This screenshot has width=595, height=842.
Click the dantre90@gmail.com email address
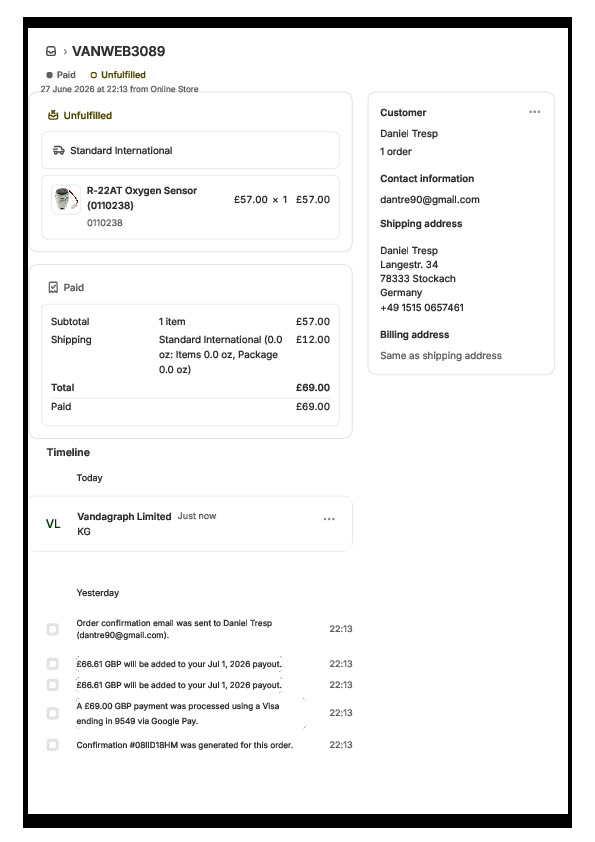coord(430,200)
